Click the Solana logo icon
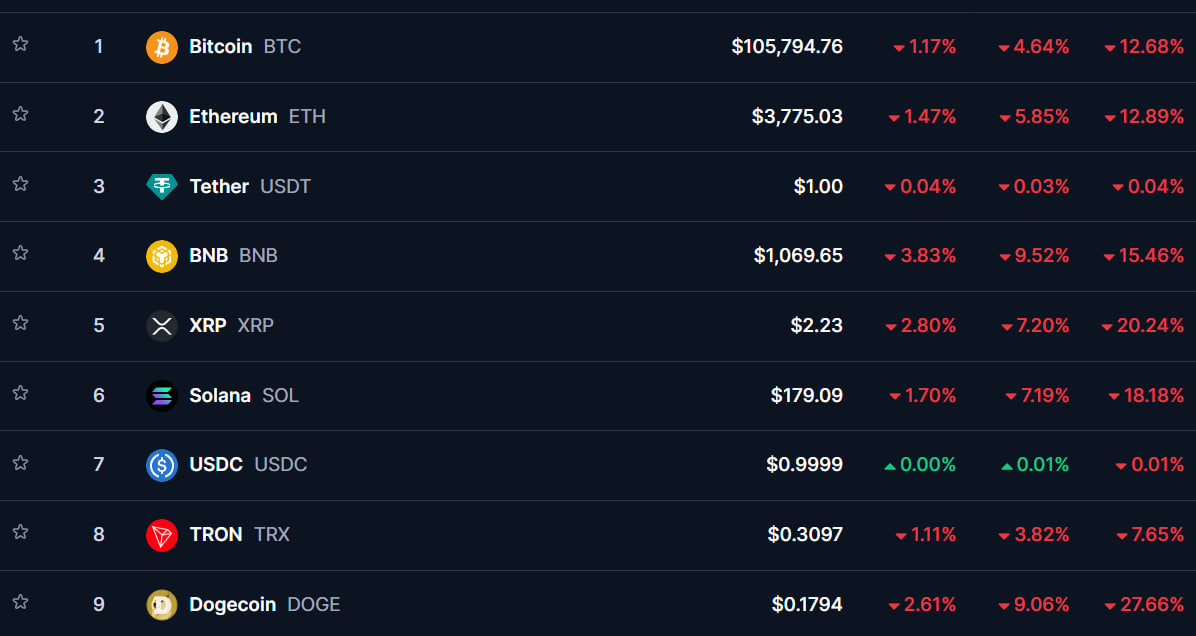1196x636 pixels. point(162,396)
